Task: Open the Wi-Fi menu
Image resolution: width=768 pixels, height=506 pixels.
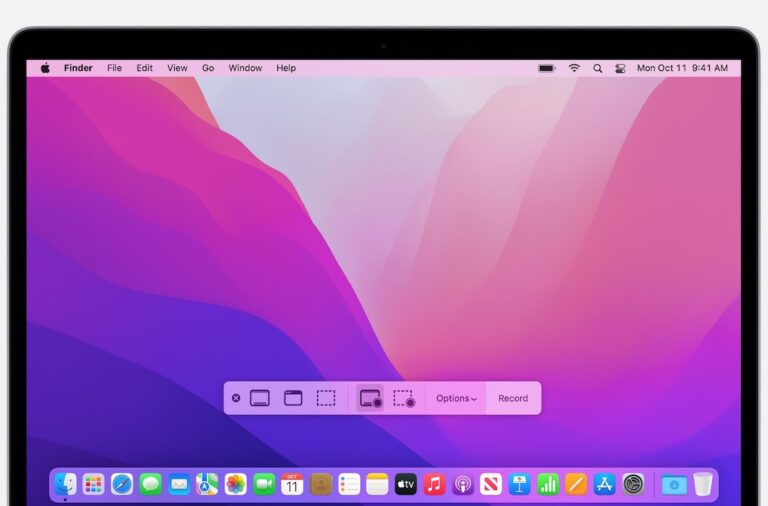Action: pyautogui.click(x=574, y=68)
